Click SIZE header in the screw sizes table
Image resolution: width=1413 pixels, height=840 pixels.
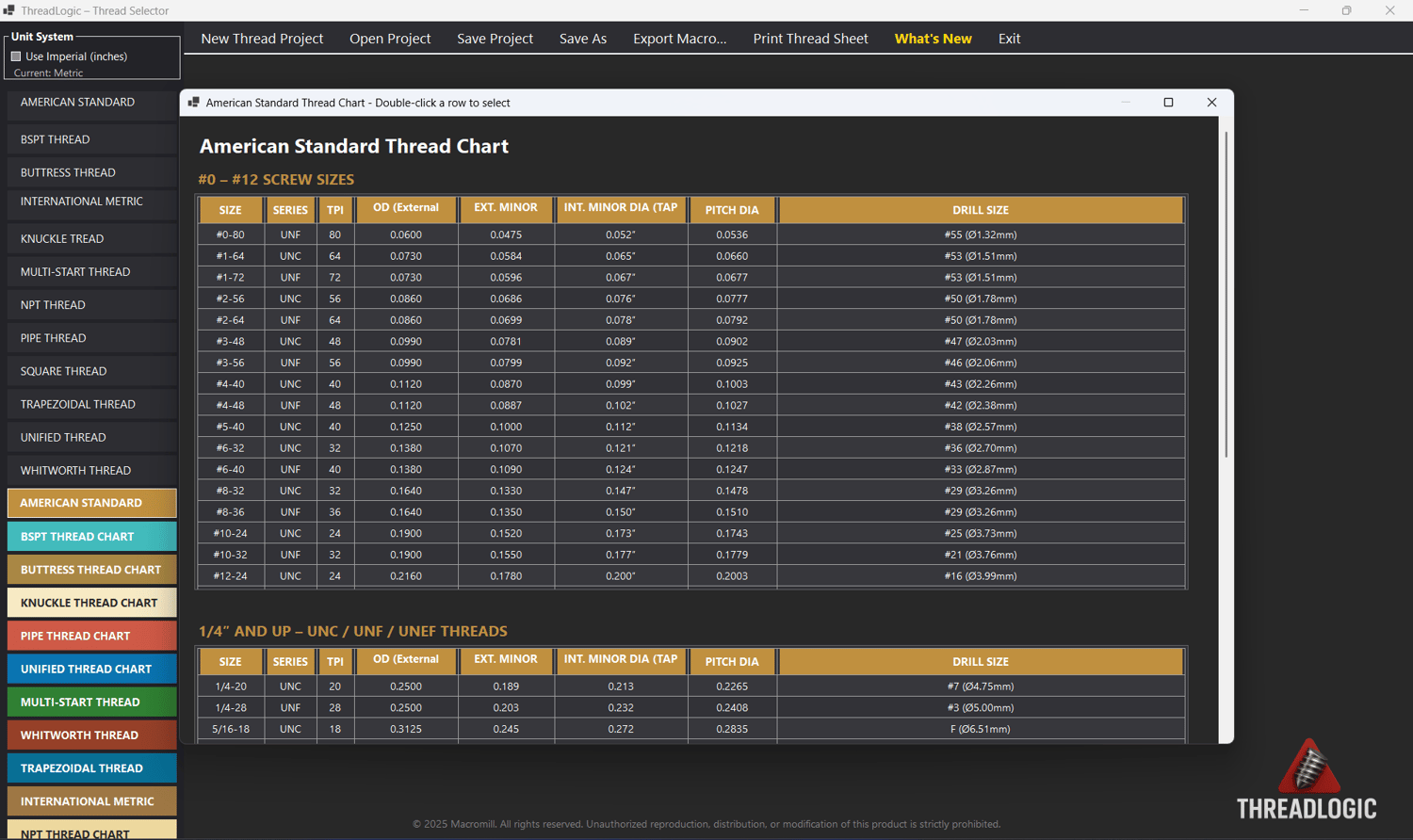[x=231, y=210]
